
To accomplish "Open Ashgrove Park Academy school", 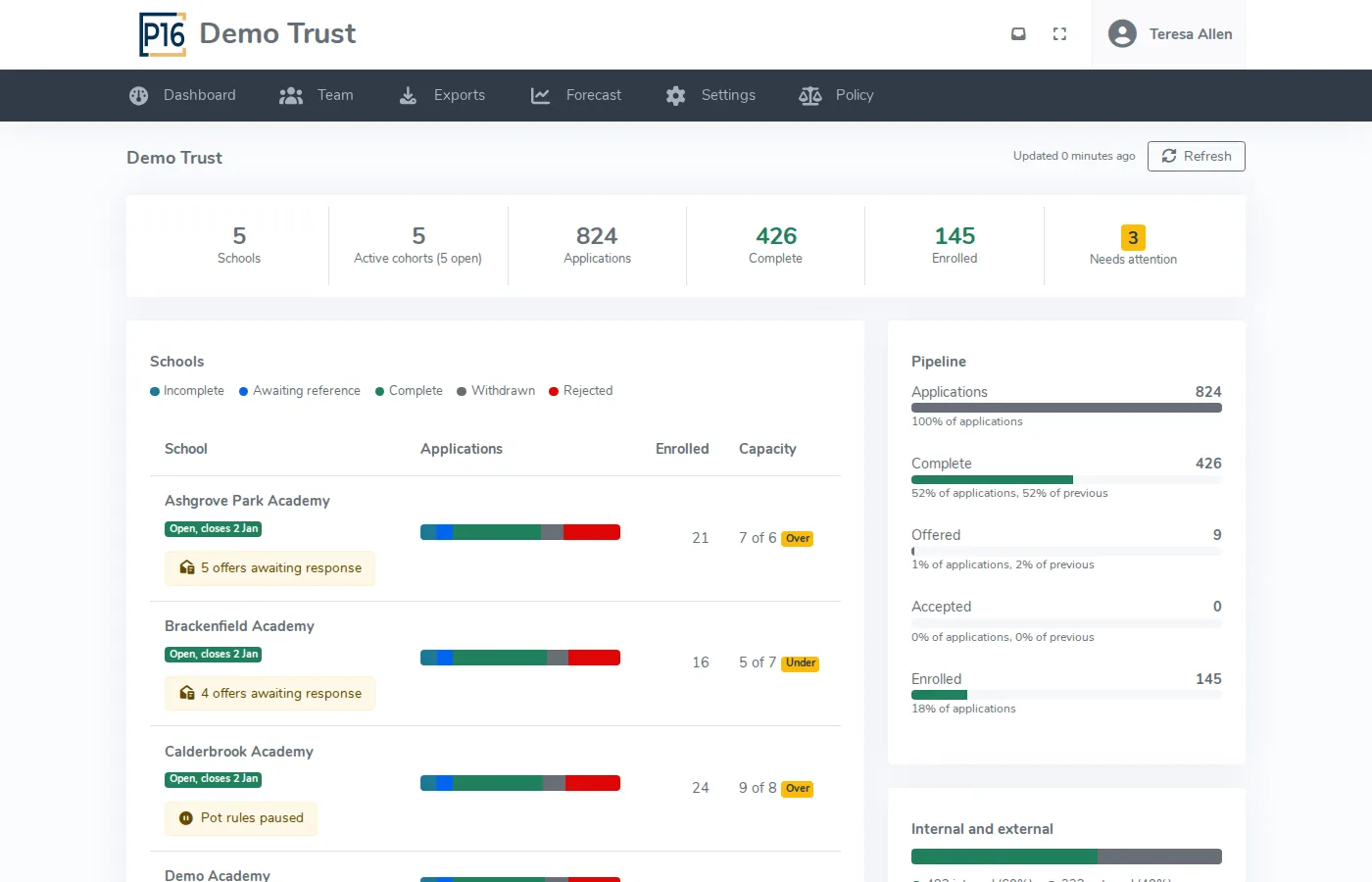I will (x=247, y=501).
